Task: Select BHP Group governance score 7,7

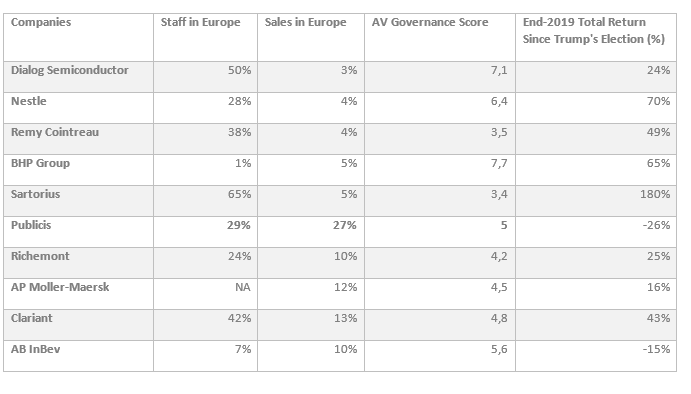Action: (499, 164)
